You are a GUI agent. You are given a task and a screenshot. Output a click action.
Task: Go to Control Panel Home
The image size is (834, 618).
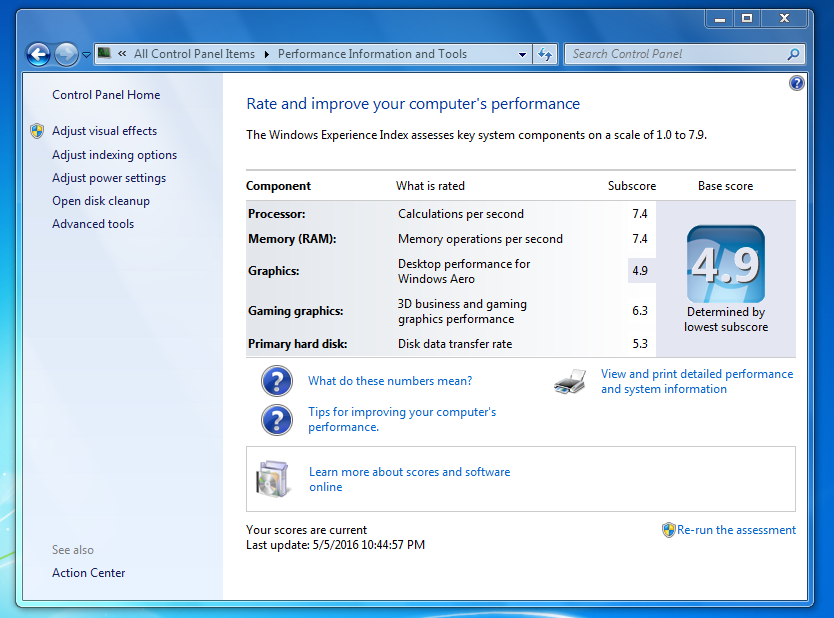[106, 95]
